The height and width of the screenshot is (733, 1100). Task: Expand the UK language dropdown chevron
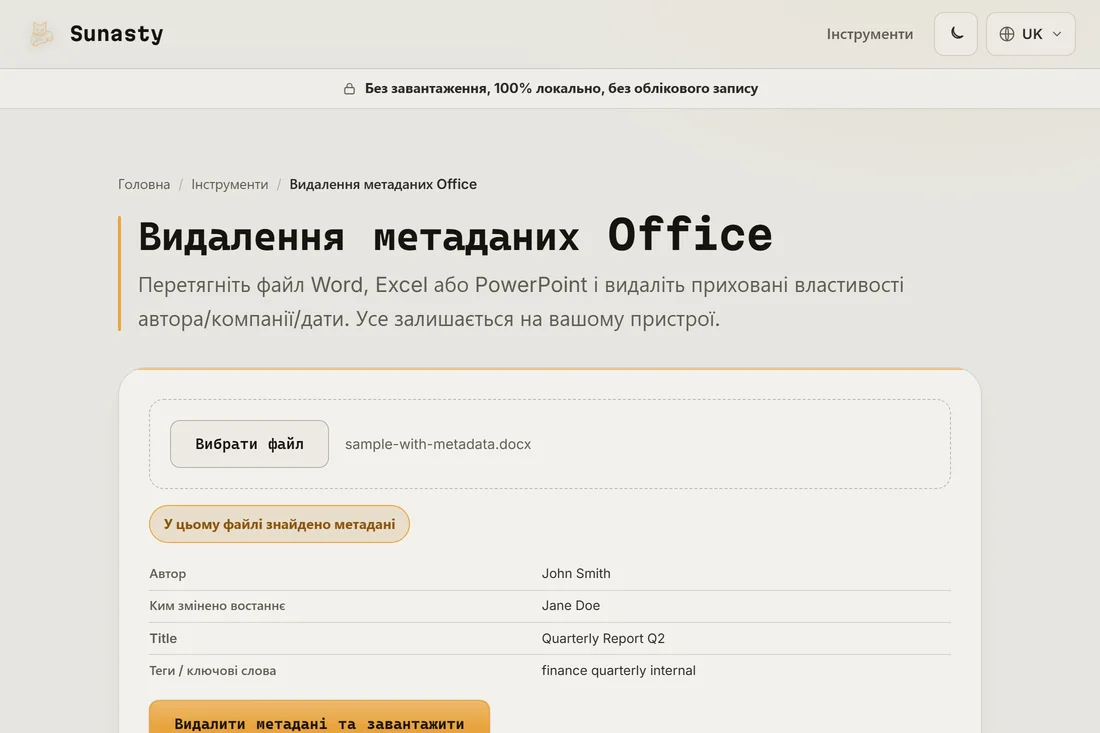[x=1057, y=34]
